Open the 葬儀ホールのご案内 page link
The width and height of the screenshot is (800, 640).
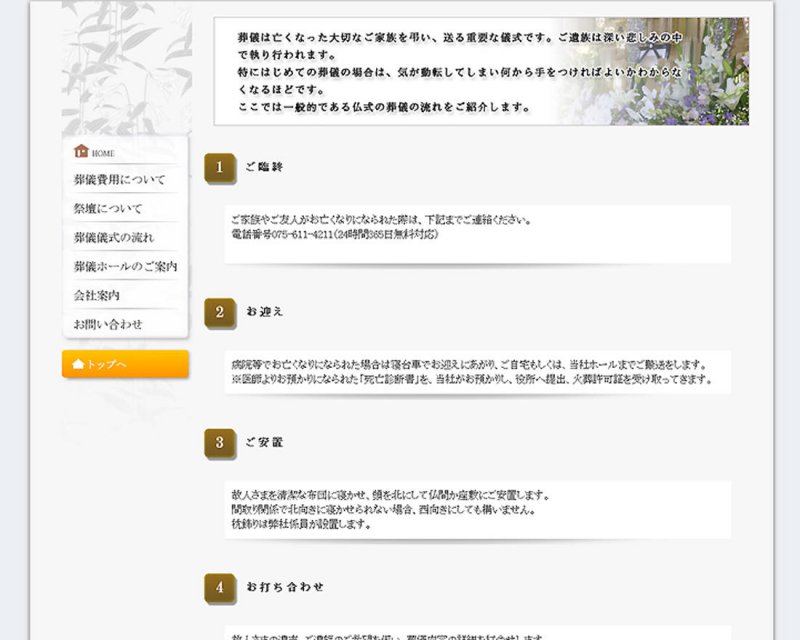(x=125, y=267)
